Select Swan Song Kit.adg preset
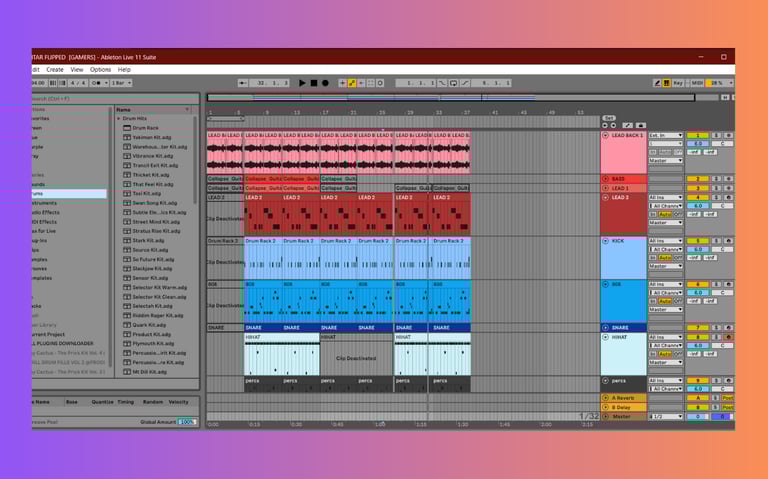Screen dimensions: 768x479 (155, 203)
